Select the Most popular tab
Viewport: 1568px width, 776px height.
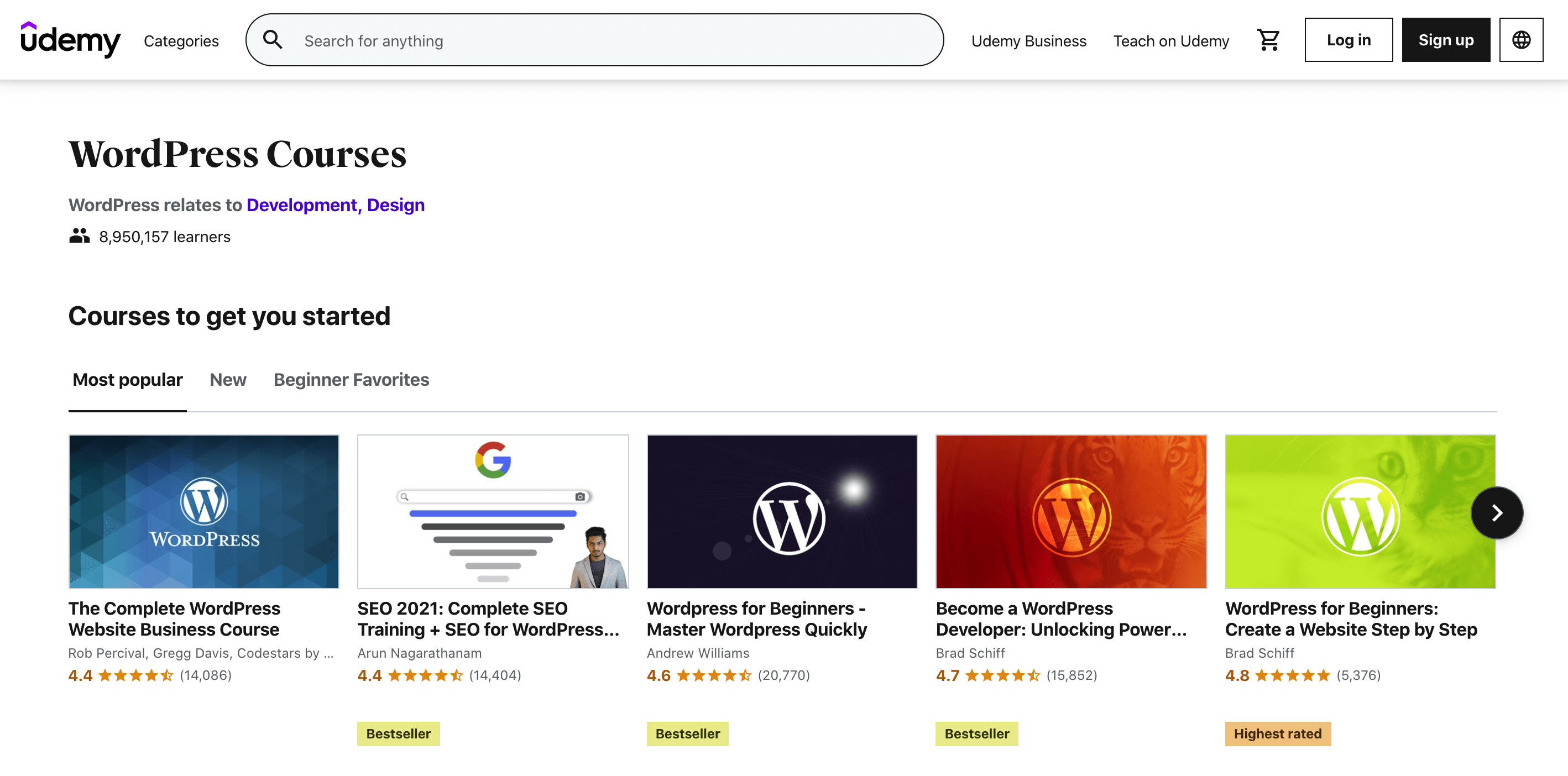coord(127,380)
